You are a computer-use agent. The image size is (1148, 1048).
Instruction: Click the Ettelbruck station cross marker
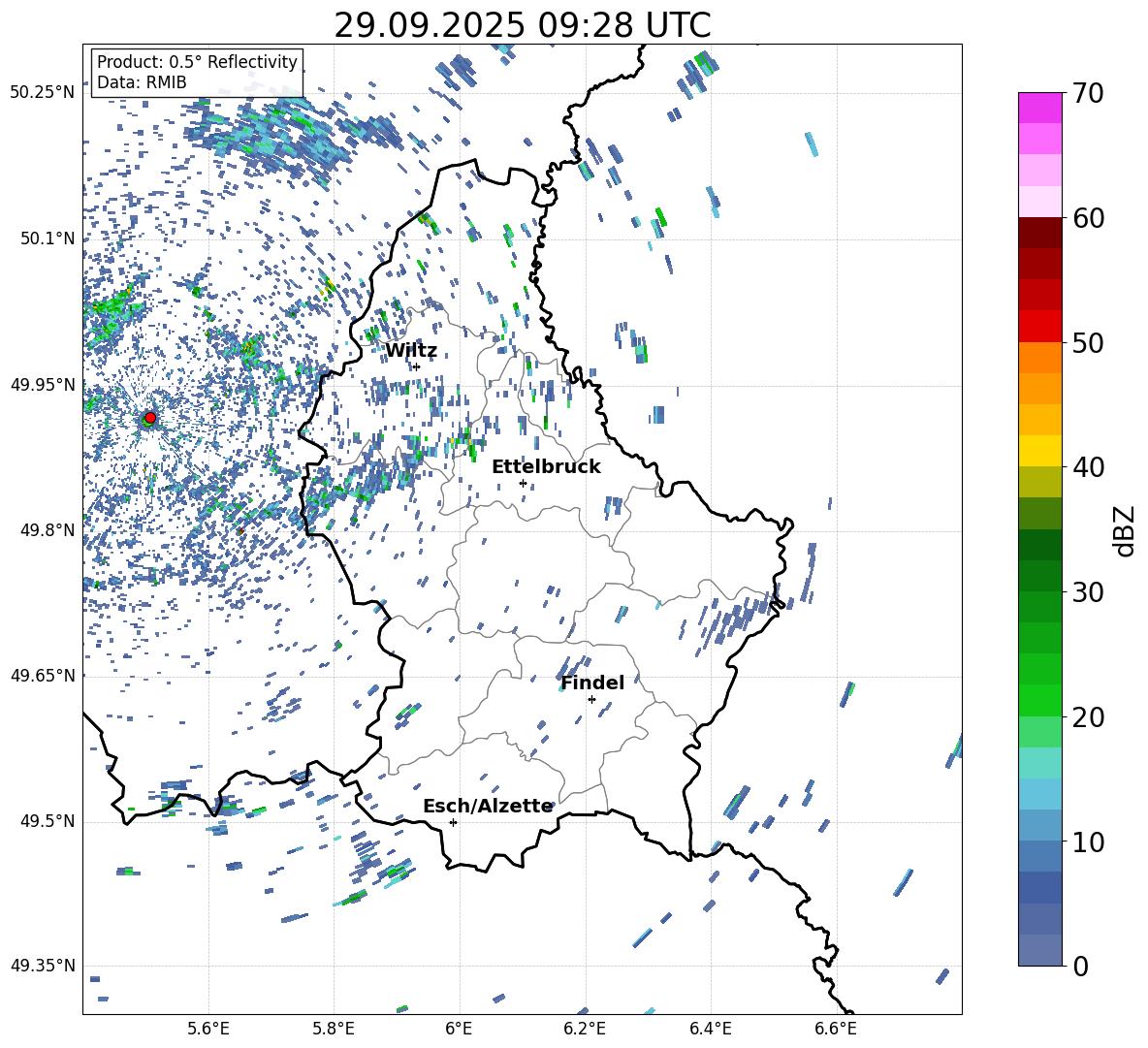[523, 483]
